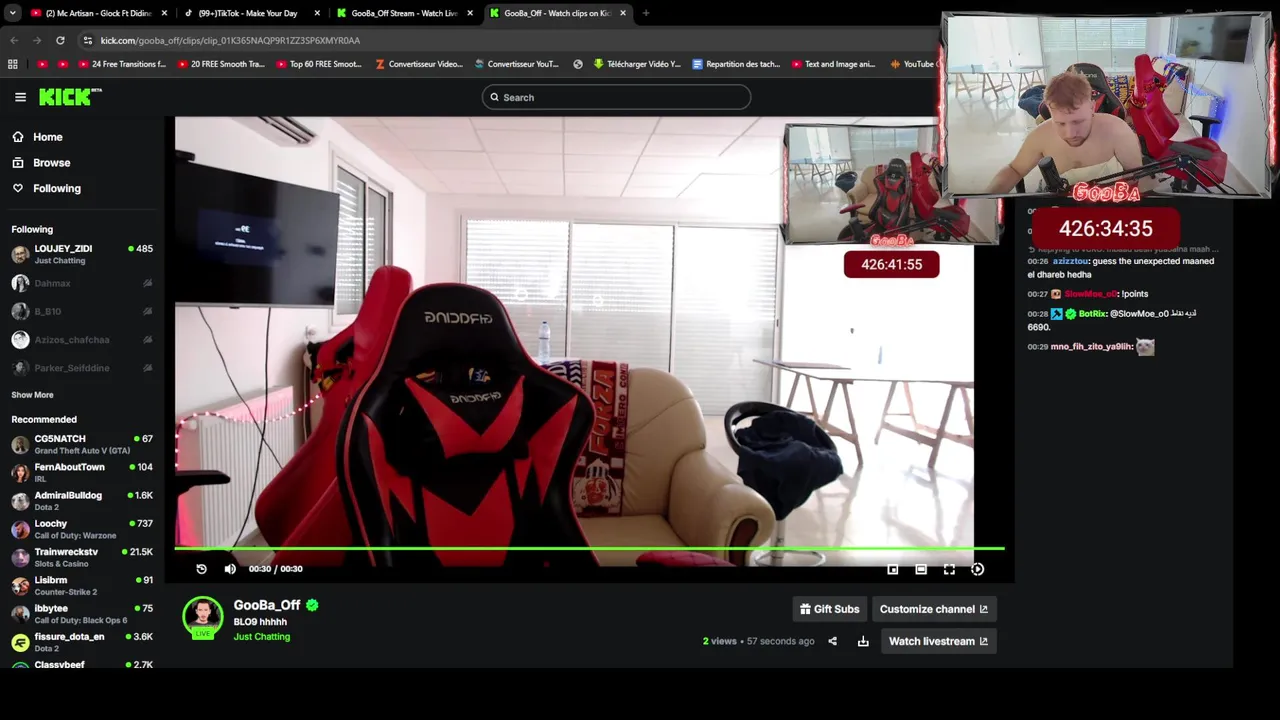Screen dimensions: 1280x720
Task: Open Télécharger Vidéo Y... bookmark
Action: point(637,64)
